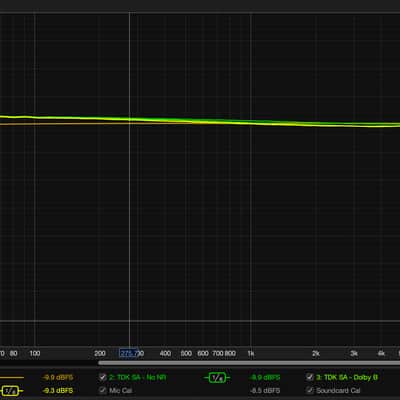Toggle the TDK SA - No NR trace checkbox
This screenshot has width=400, height=400.
(103, 377)
